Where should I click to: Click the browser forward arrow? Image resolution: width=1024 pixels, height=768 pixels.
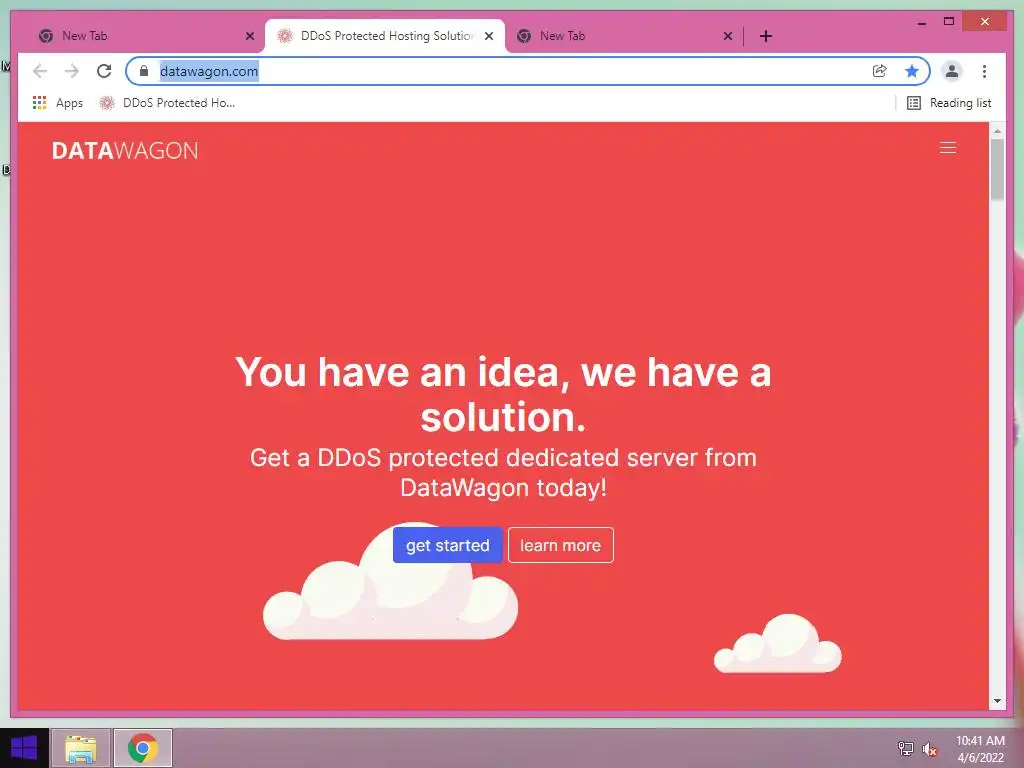(72, 71)
